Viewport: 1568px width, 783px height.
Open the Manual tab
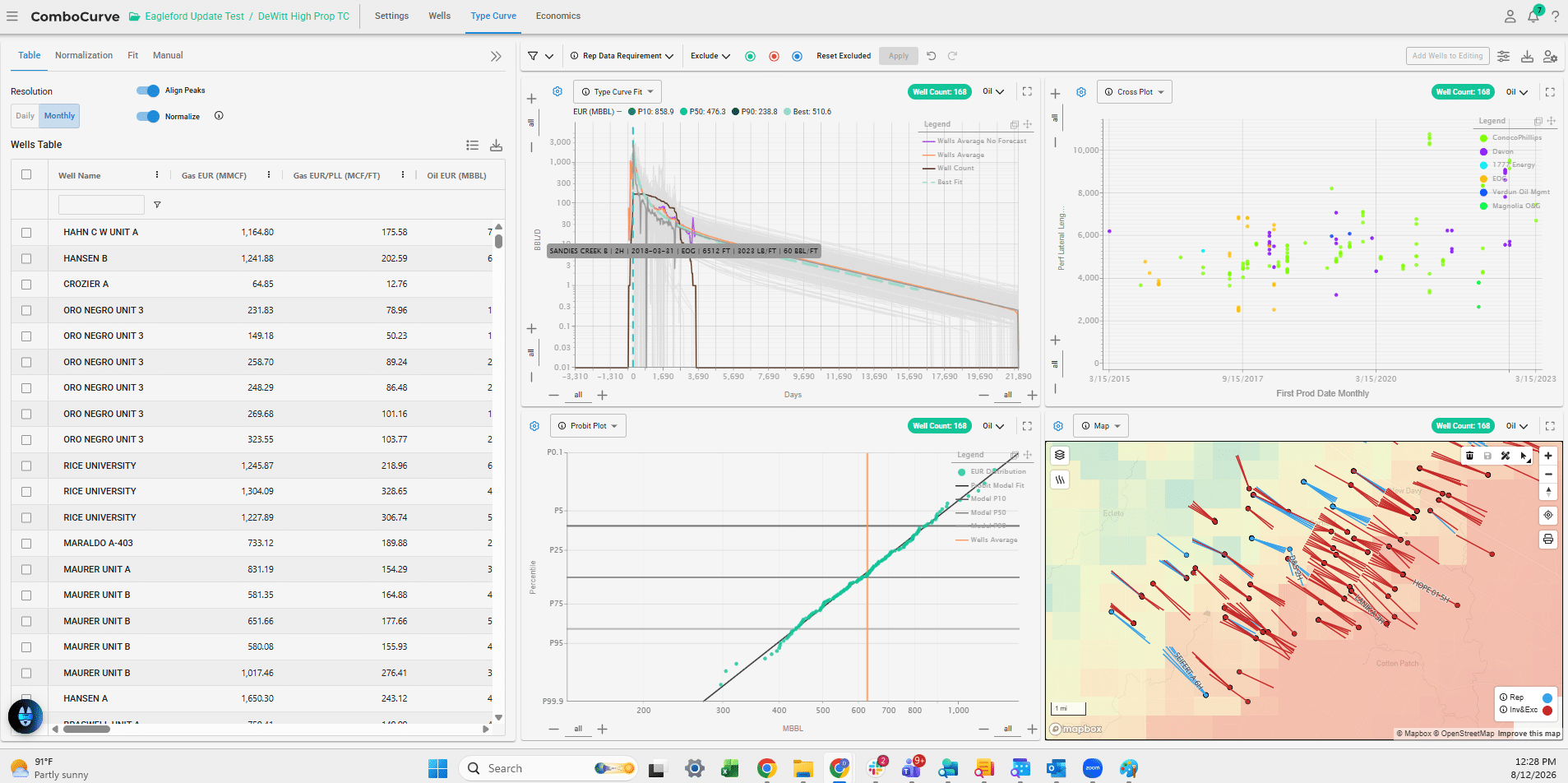point(168,55)
